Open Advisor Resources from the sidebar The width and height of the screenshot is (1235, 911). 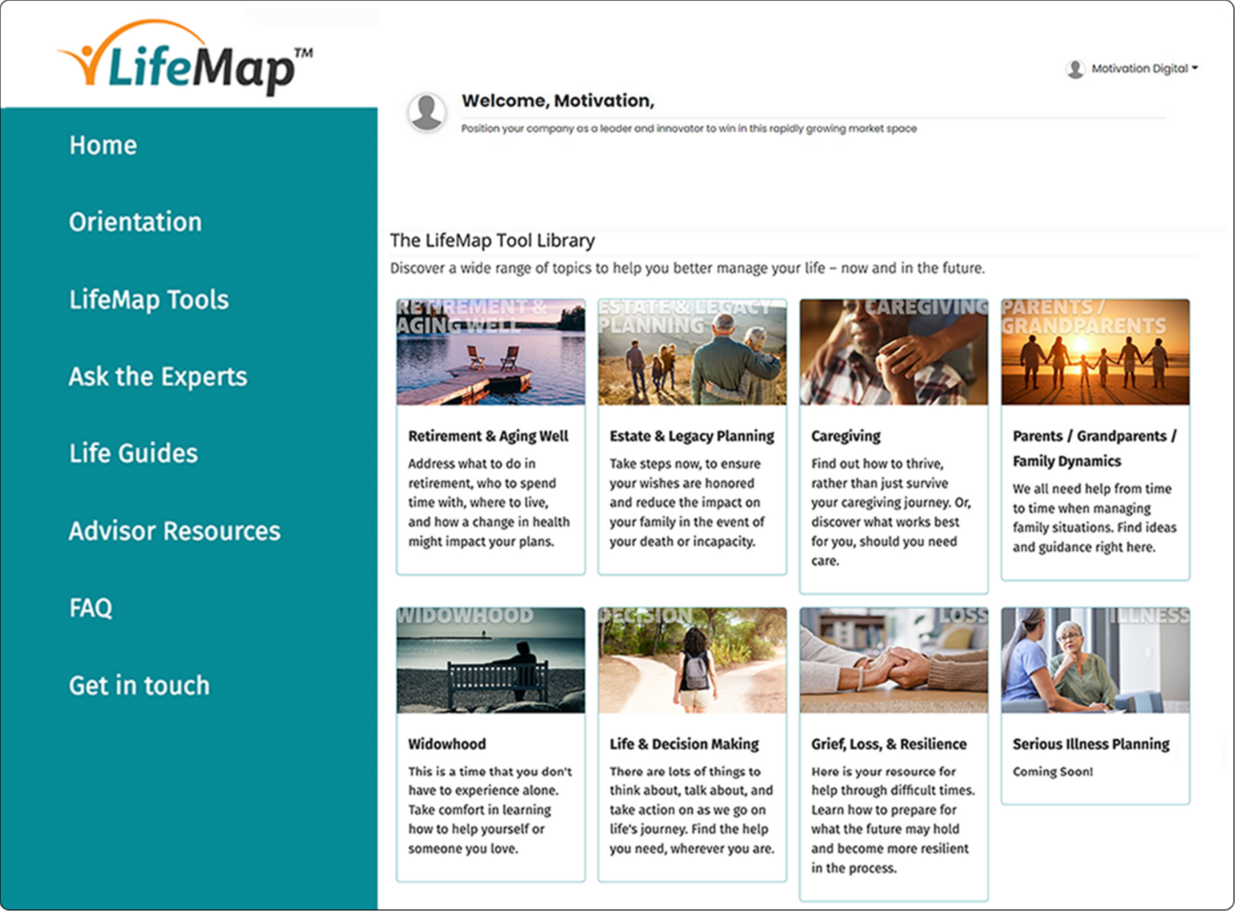coord(173,531)
